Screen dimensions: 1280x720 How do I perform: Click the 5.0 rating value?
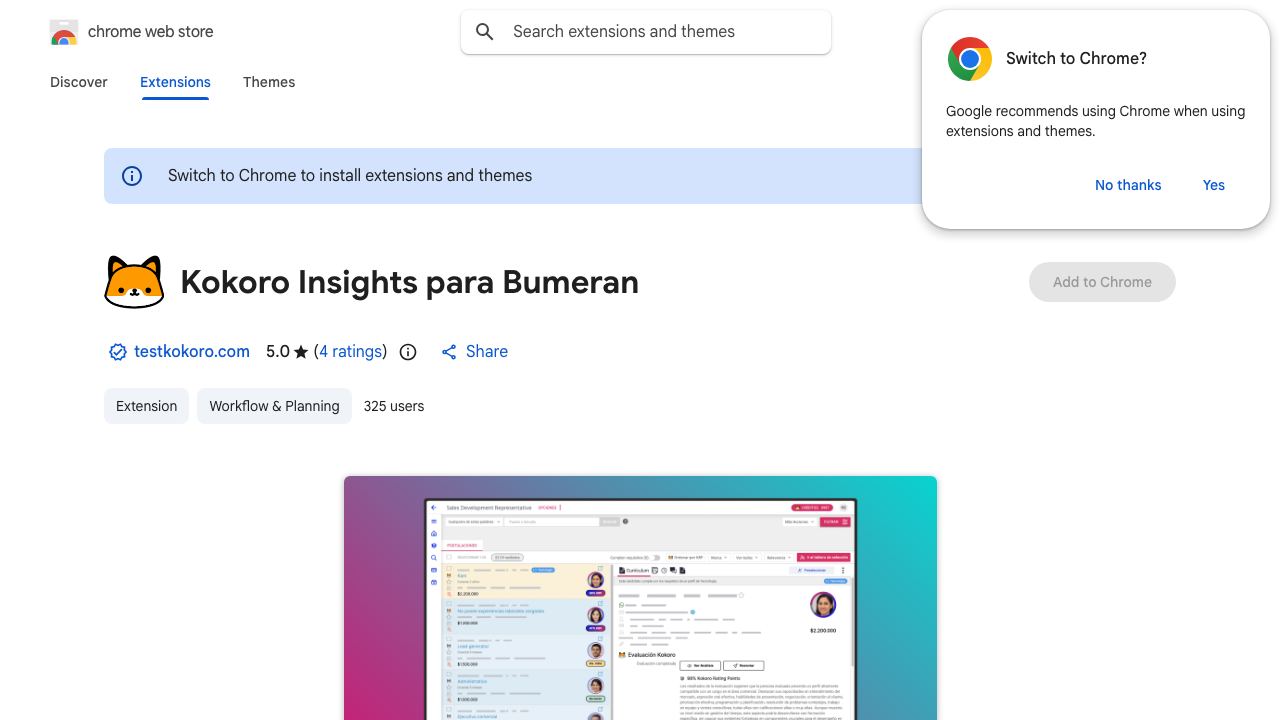[x=278, y=352]
